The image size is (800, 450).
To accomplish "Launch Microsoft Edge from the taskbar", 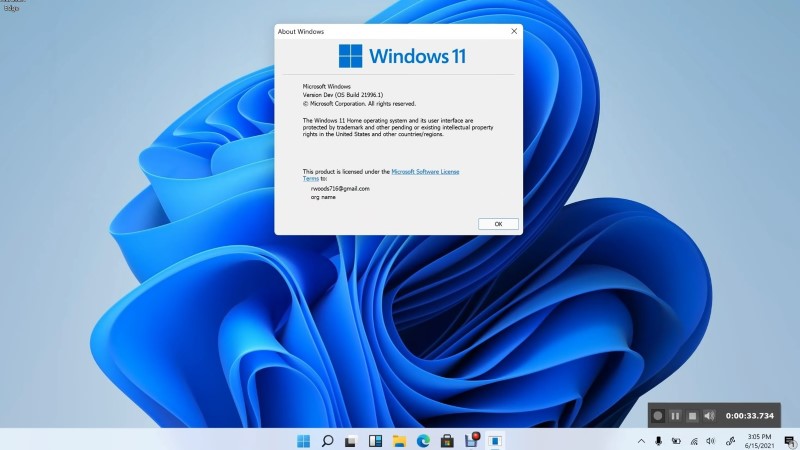I will point(424,440).
